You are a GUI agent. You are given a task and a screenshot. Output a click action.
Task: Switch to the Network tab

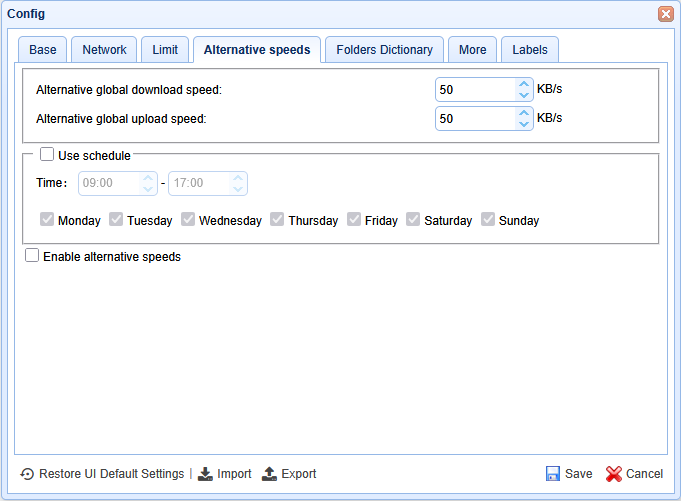(104, 50)
